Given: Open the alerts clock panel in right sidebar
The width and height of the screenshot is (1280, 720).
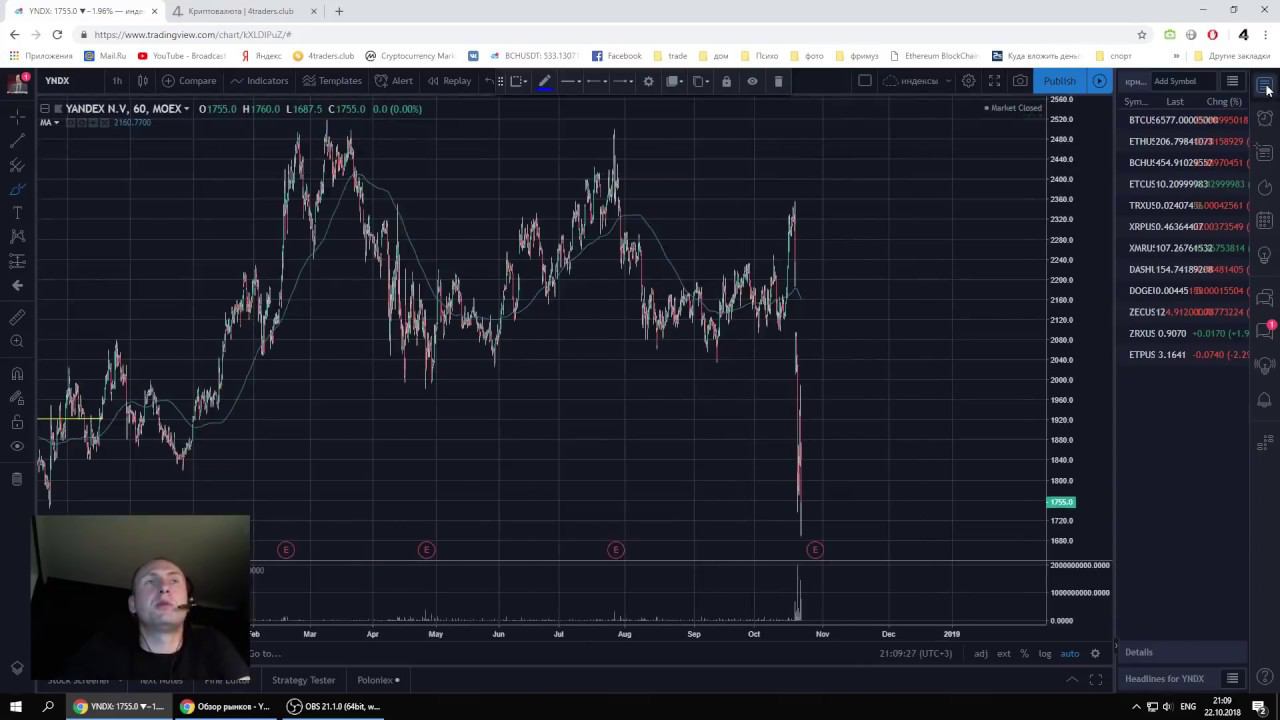Looking at the screenshot, I should coord(1265,118).
